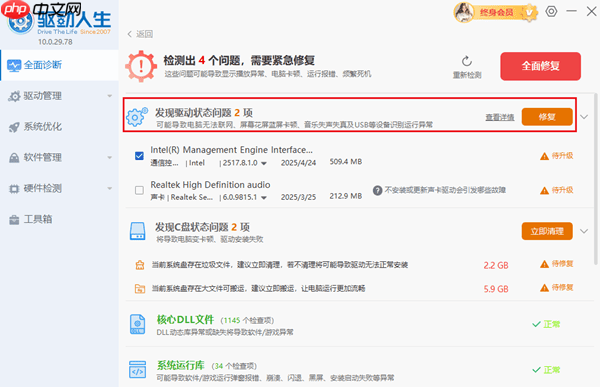This screenshot has height=387, width=600.
Task: Click the driver status gear icon
Action: pos(137,116)
